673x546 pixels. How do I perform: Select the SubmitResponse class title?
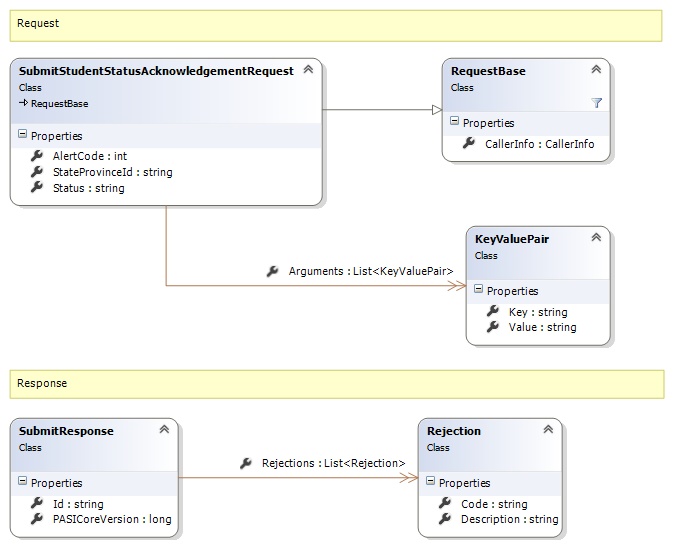click(66, 431)
